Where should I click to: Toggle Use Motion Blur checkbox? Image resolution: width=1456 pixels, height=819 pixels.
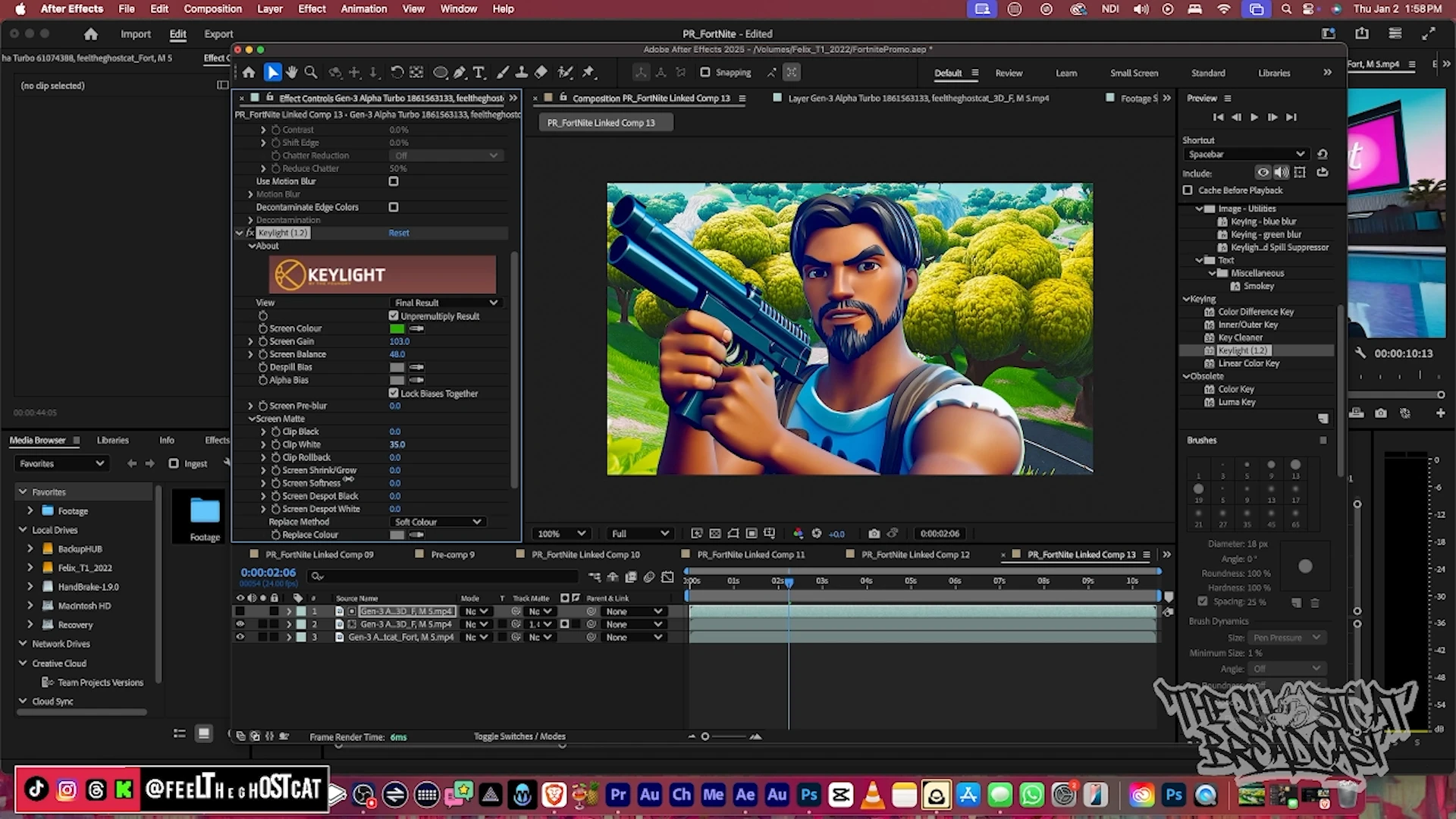(394, 181)
